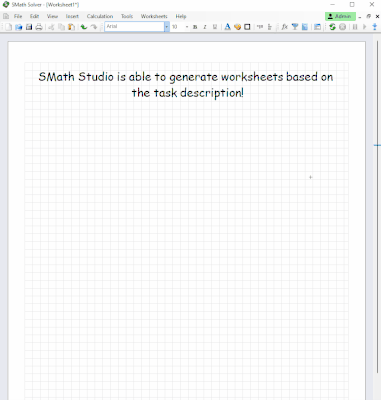
Task: Click the window panel icon after the book
Action: click(317, 27)
